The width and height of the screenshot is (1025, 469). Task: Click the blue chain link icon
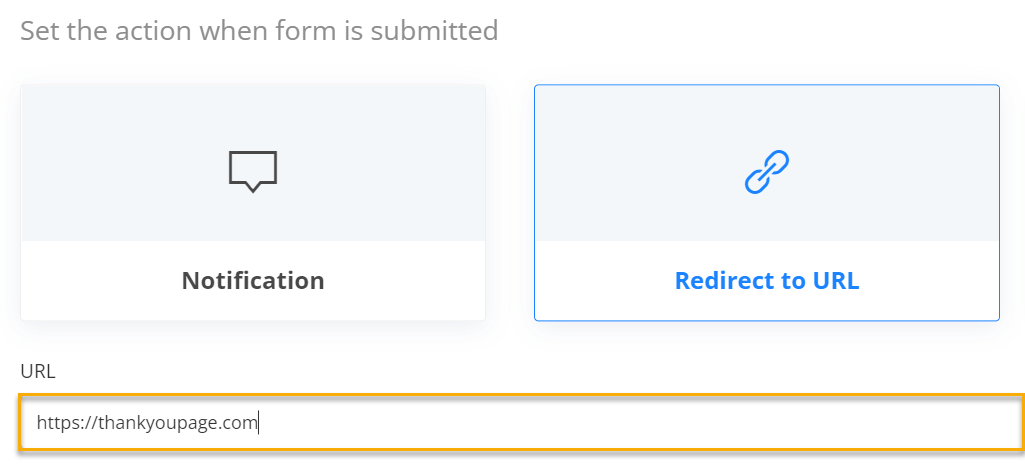tap(767, 171)
